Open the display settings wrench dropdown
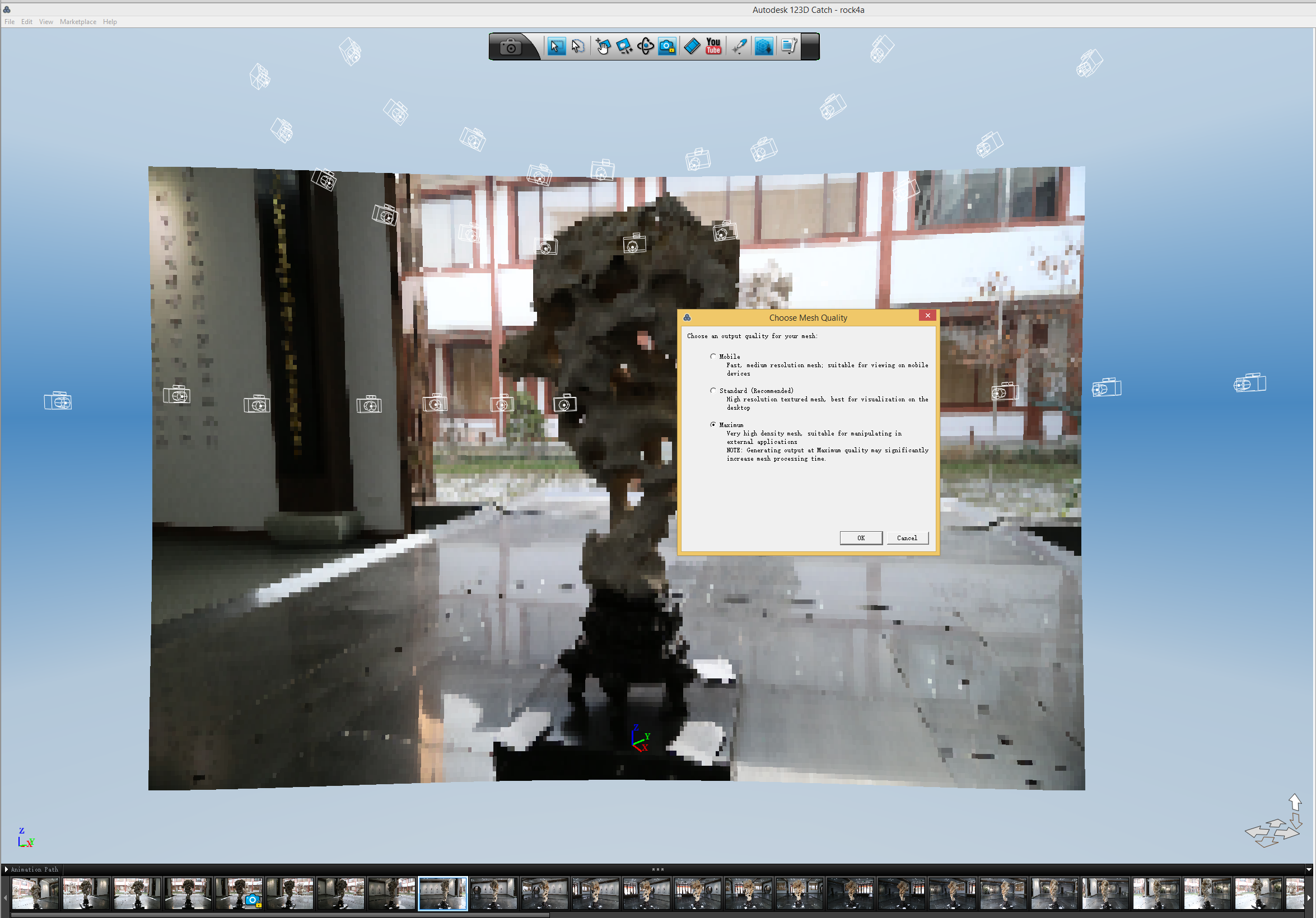Viewport: 1316px width, 918px height. (x=788, y=46)
